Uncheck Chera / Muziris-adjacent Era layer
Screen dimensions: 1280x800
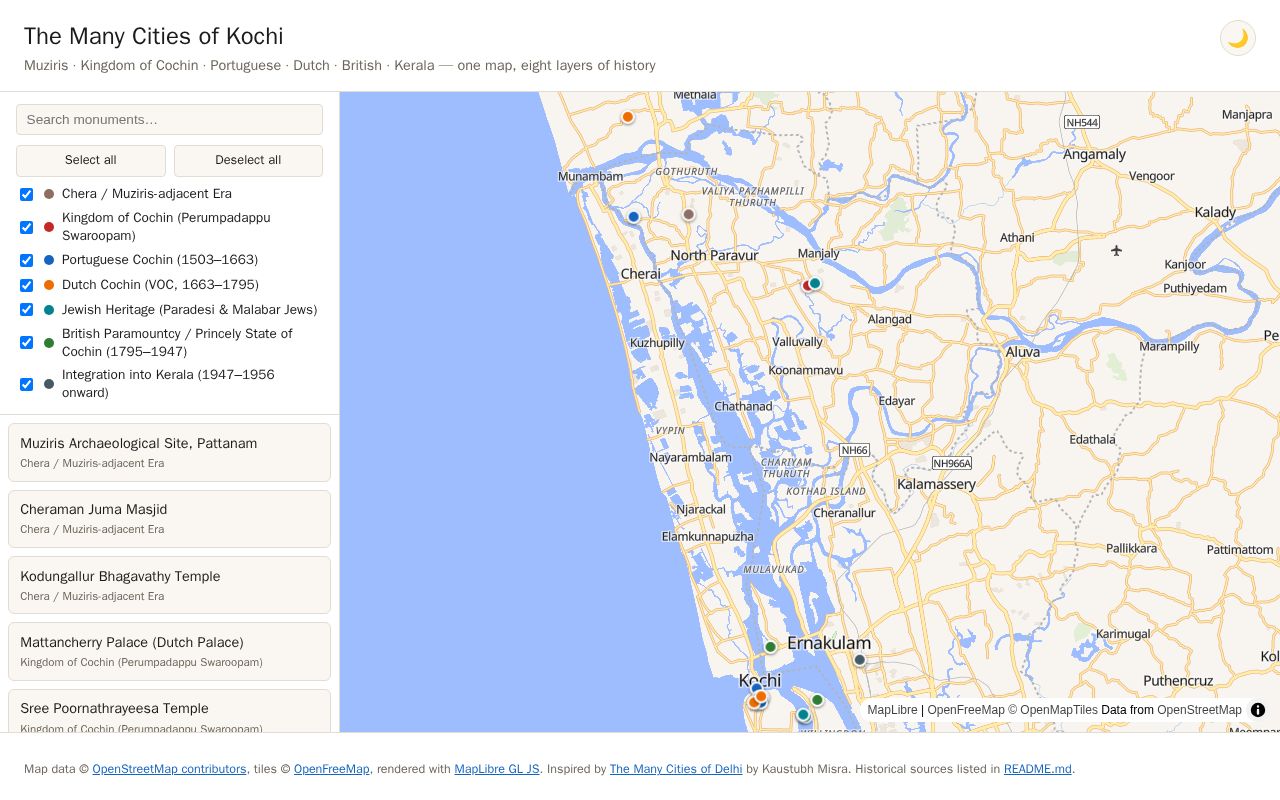(x=27, y=194)
